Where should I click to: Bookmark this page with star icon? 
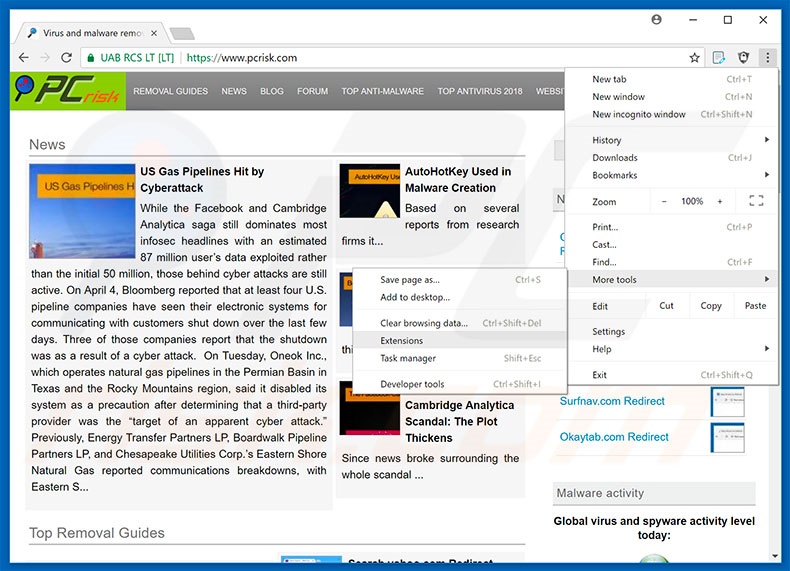click(x=694, y=58)
